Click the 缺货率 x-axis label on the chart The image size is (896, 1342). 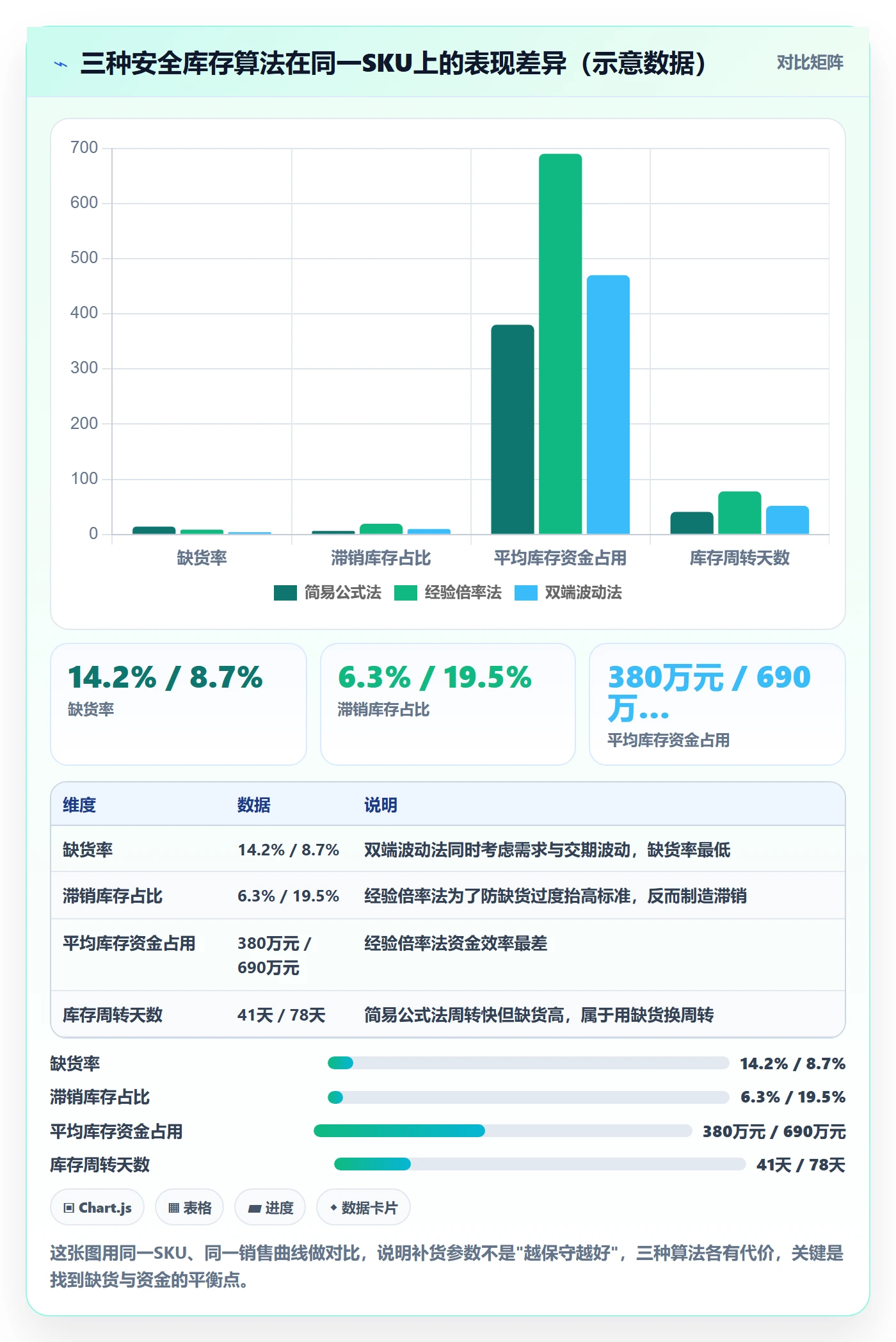coord(202,558)
